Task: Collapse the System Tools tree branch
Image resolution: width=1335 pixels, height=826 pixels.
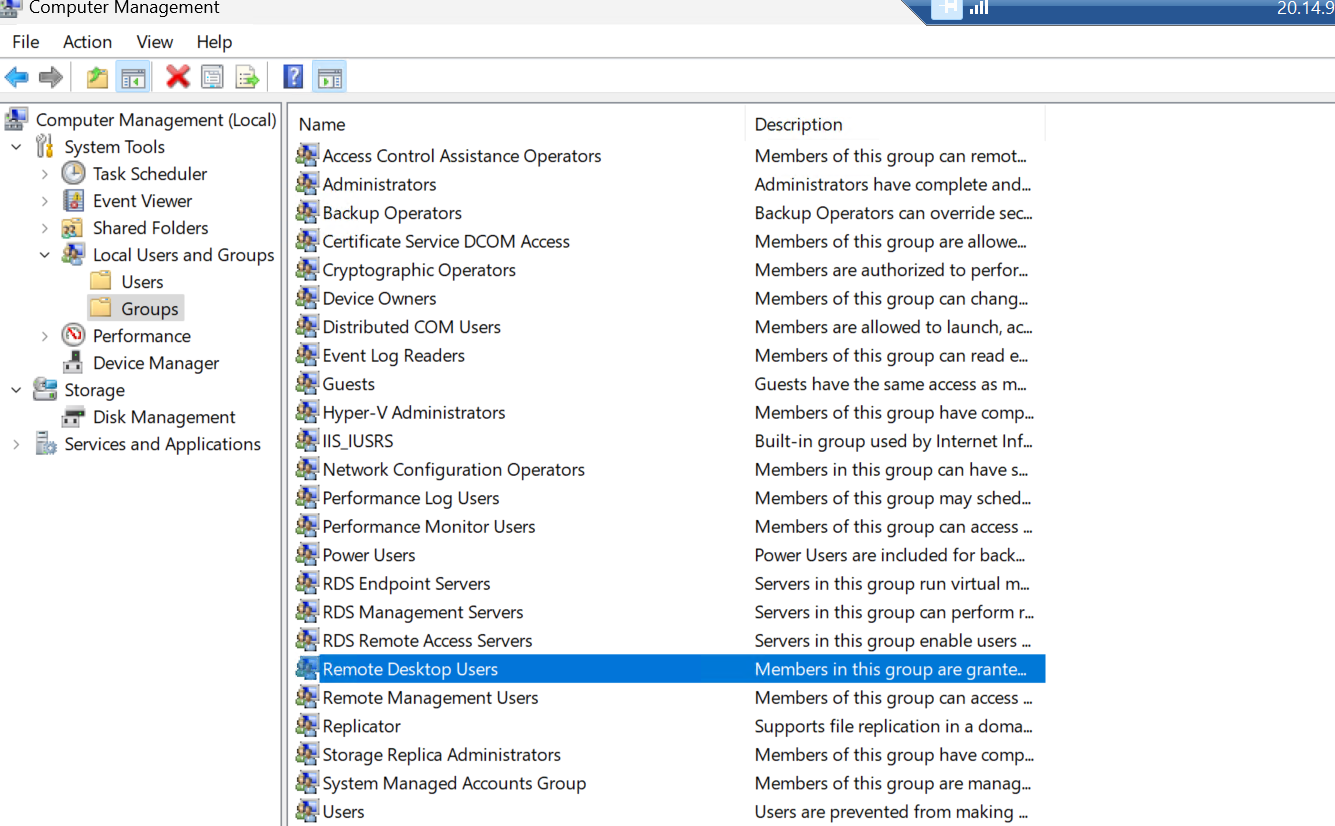Action: pyautogui.click(x=16, y=146)
